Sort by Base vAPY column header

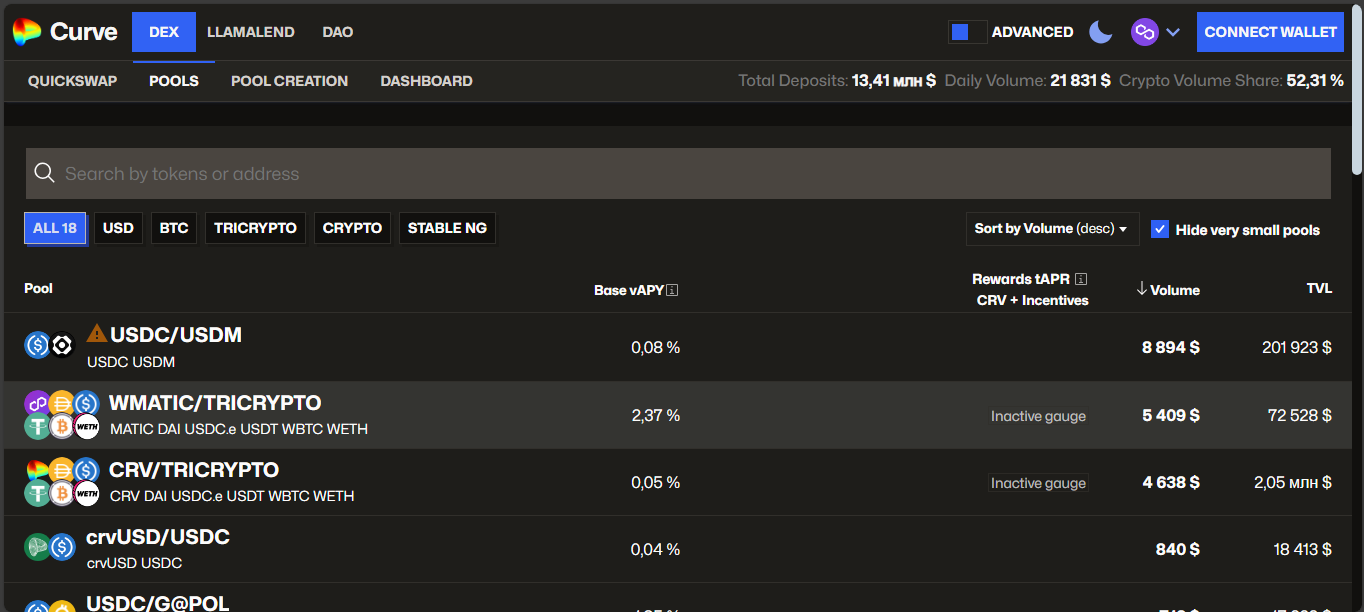(629, 290)
